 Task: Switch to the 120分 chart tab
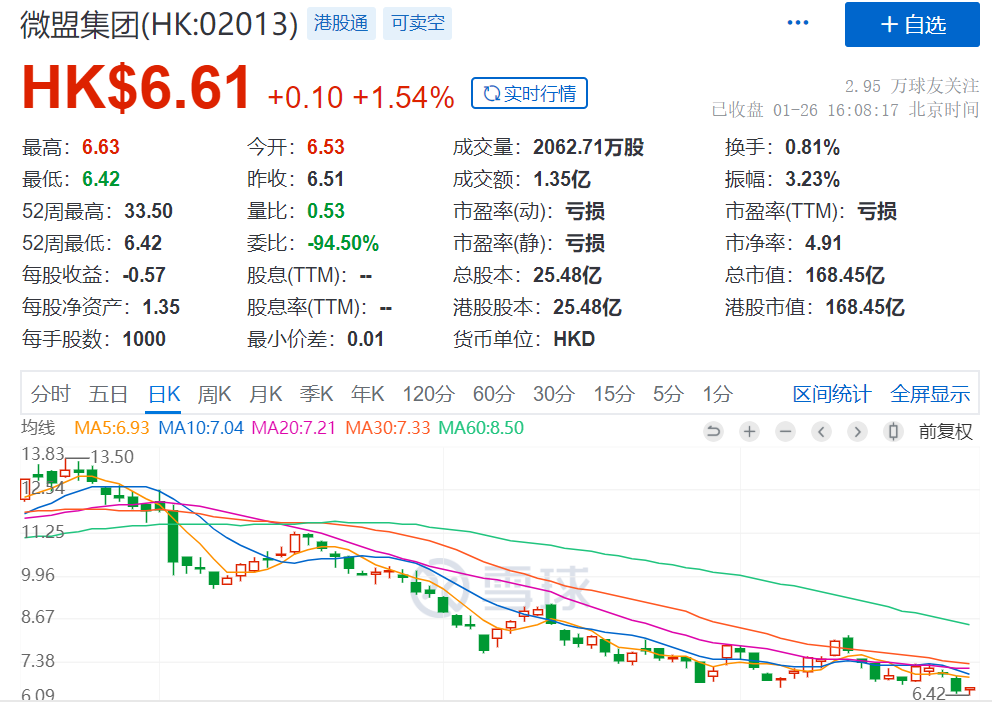click(428, 394)
